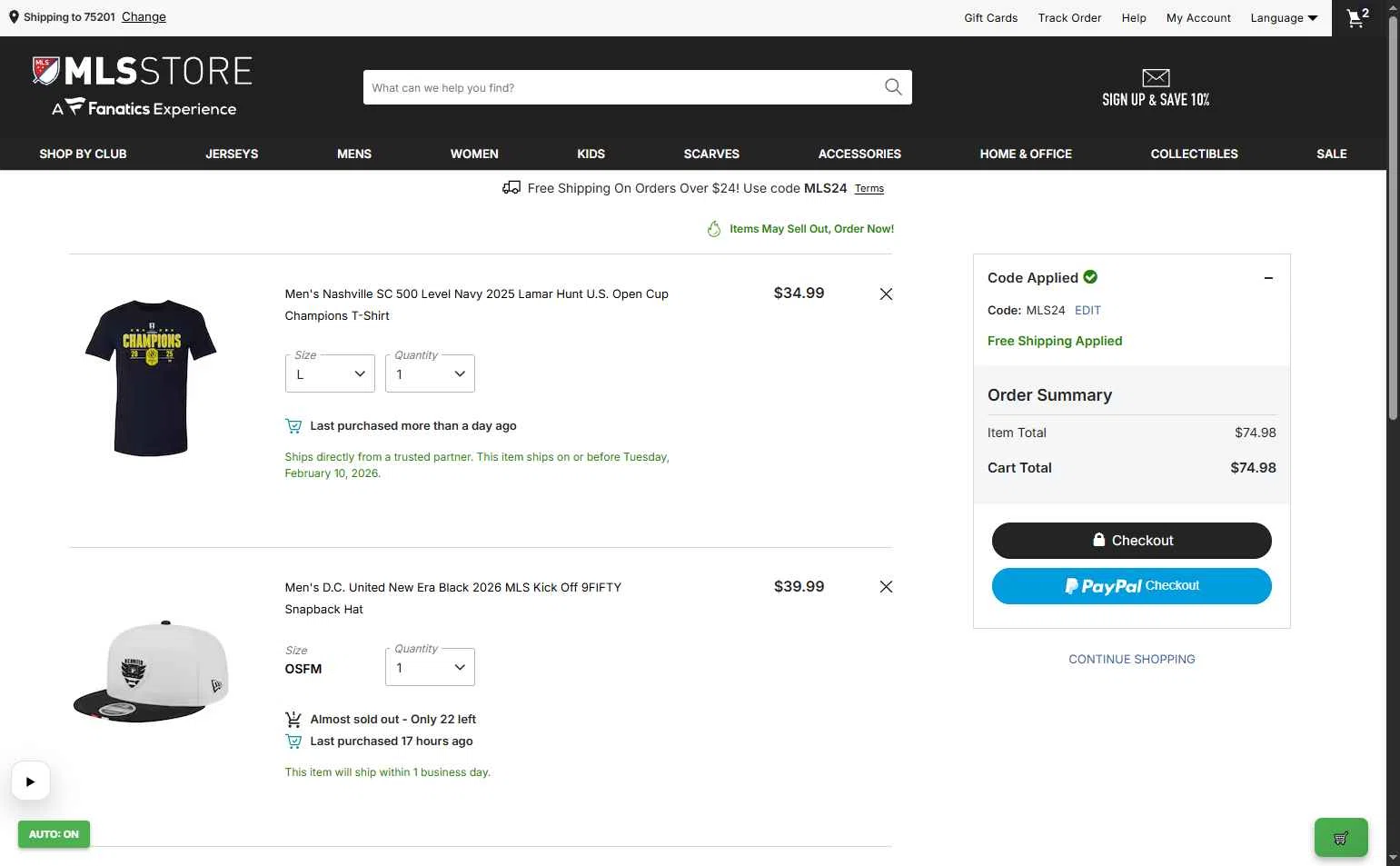Click EDIT next to code MLS24
Viewport: 1400px width, 866px height.
click(x=1087, y=310)
